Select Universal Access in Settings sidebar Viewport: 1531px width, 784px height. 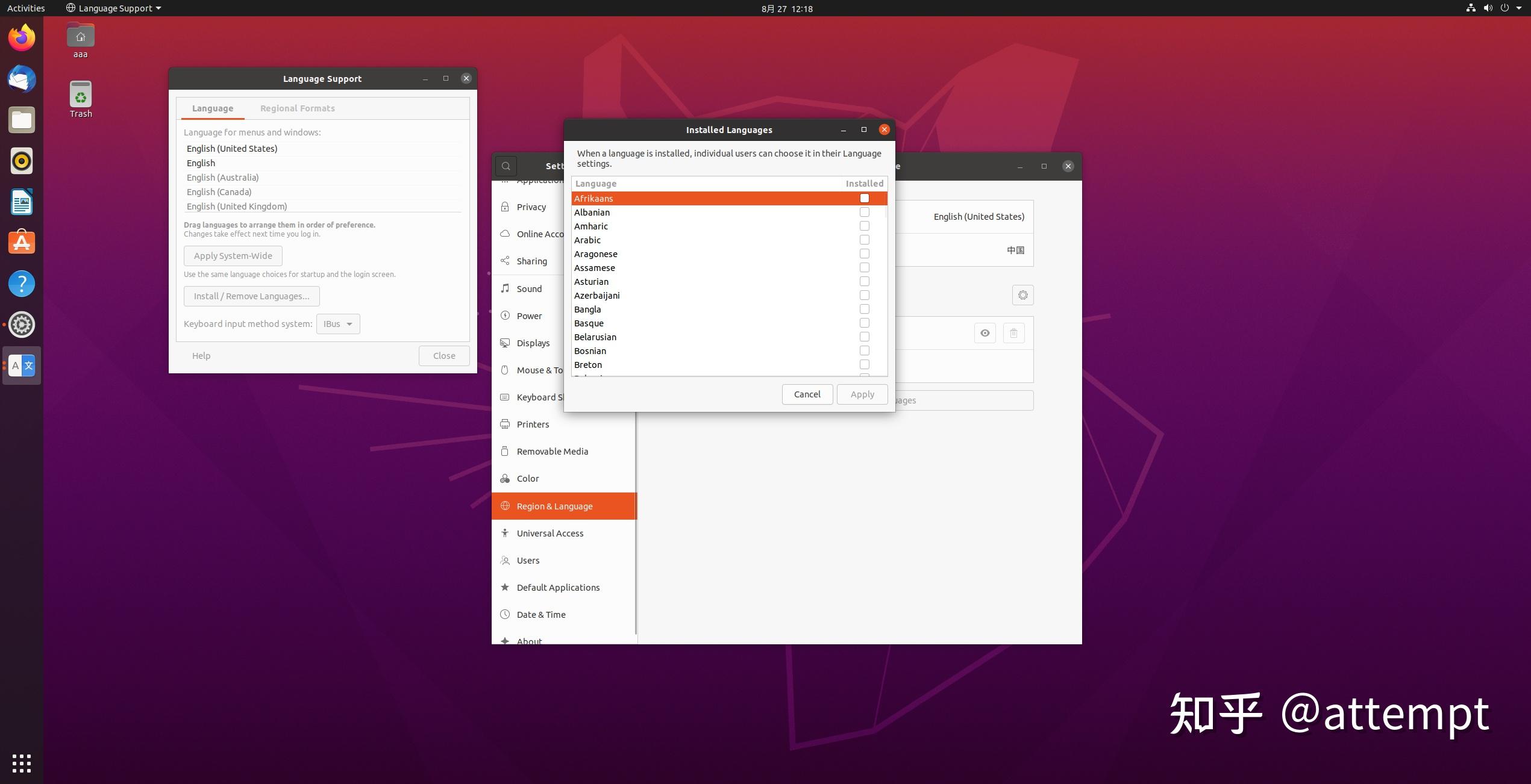tap(549, 533)
